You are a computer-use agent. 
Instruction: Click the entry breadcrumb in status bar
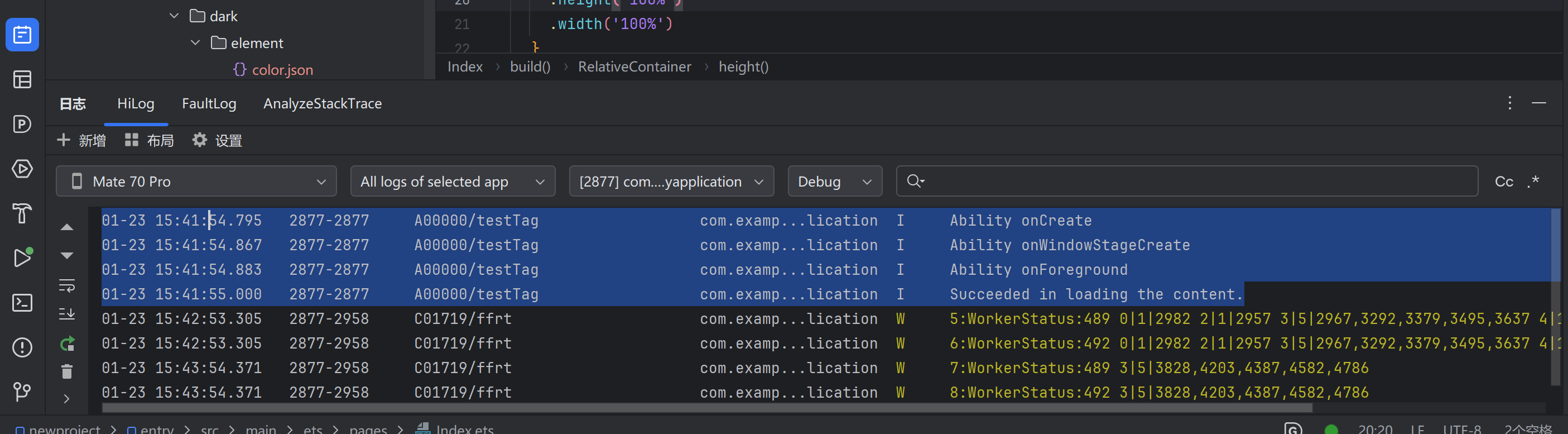click(150, 428)
